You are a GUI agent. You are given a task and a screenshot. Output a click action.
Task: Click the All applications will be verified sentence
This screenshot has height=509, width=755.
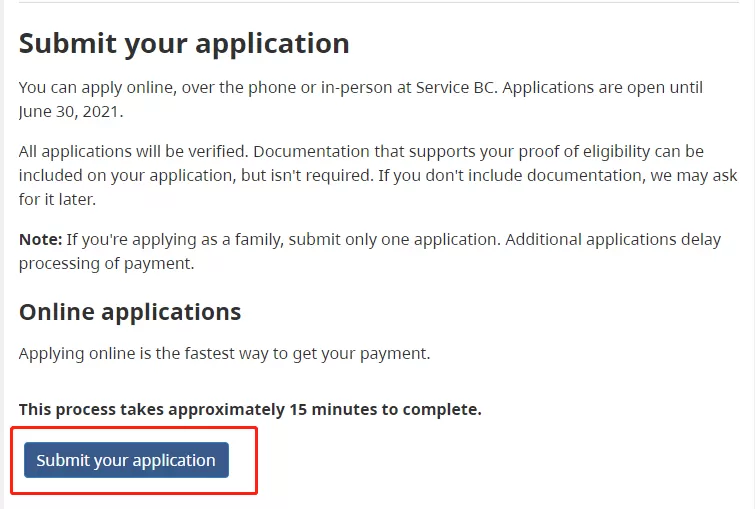point(133,151)
